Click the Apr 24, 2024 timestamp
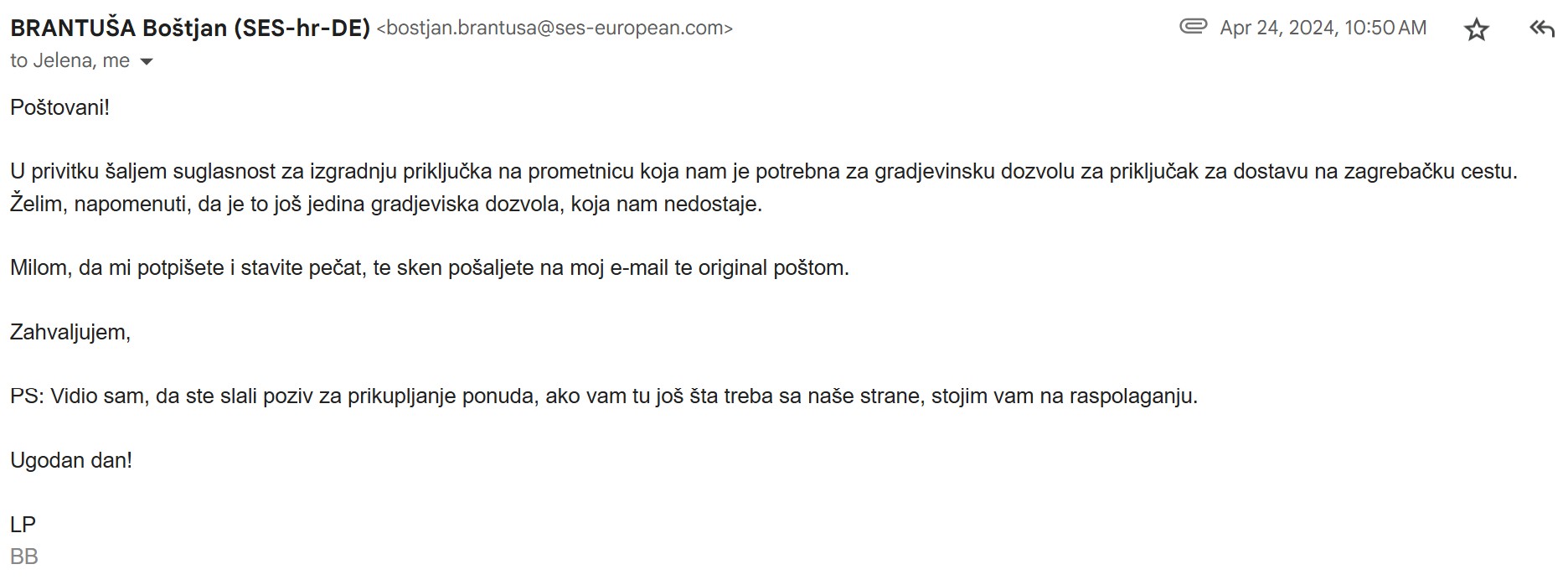 (x=1323, y=28)
